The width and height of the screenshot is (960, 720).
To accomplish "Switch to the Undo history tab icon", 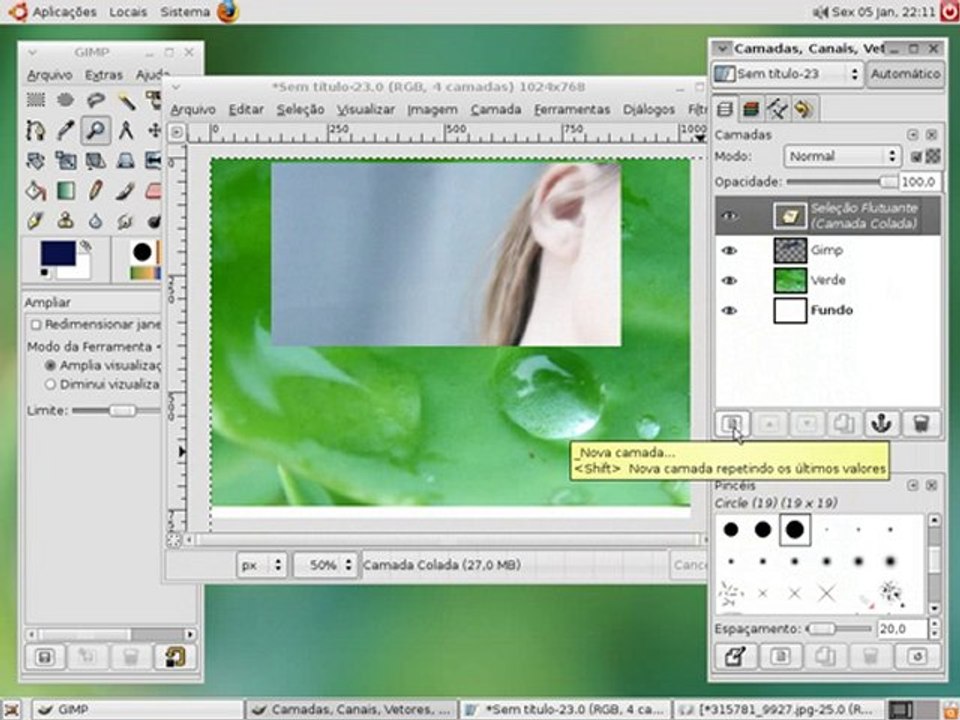I will [x=803, y=110].
